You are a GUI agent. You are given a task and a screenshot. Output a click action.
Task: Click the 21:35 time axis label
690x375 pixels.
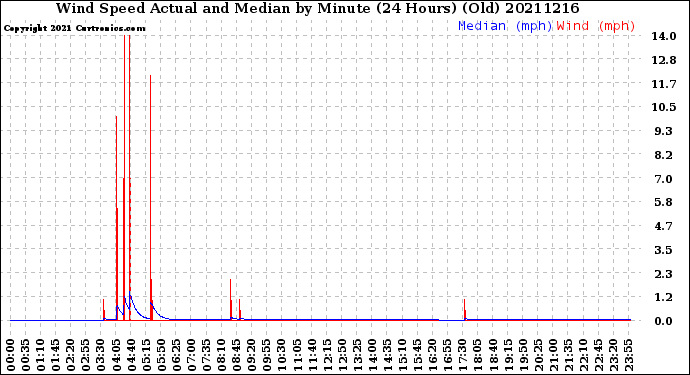click(568, 354)
